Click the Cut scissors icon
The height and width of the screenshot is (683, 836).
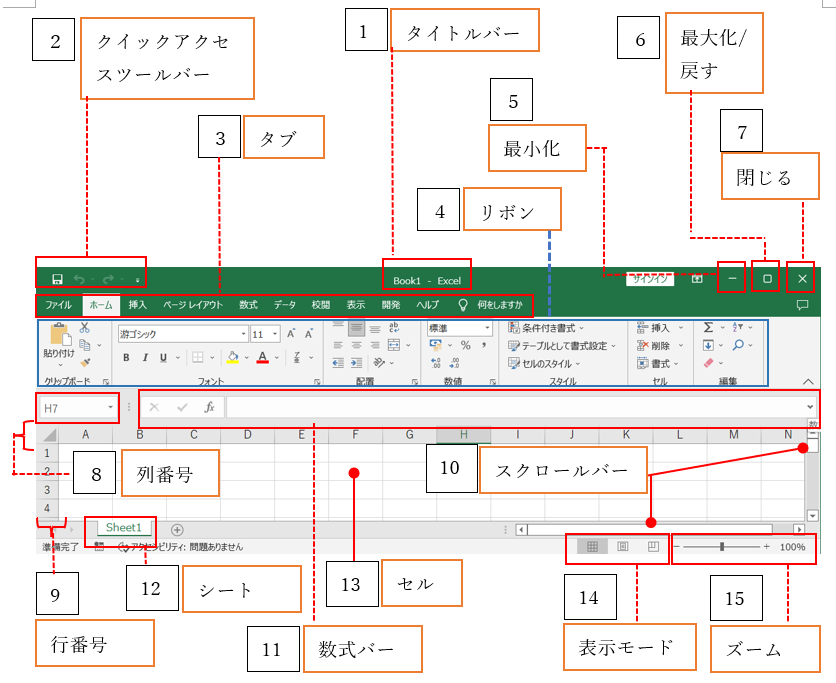[x=85, y=328]
